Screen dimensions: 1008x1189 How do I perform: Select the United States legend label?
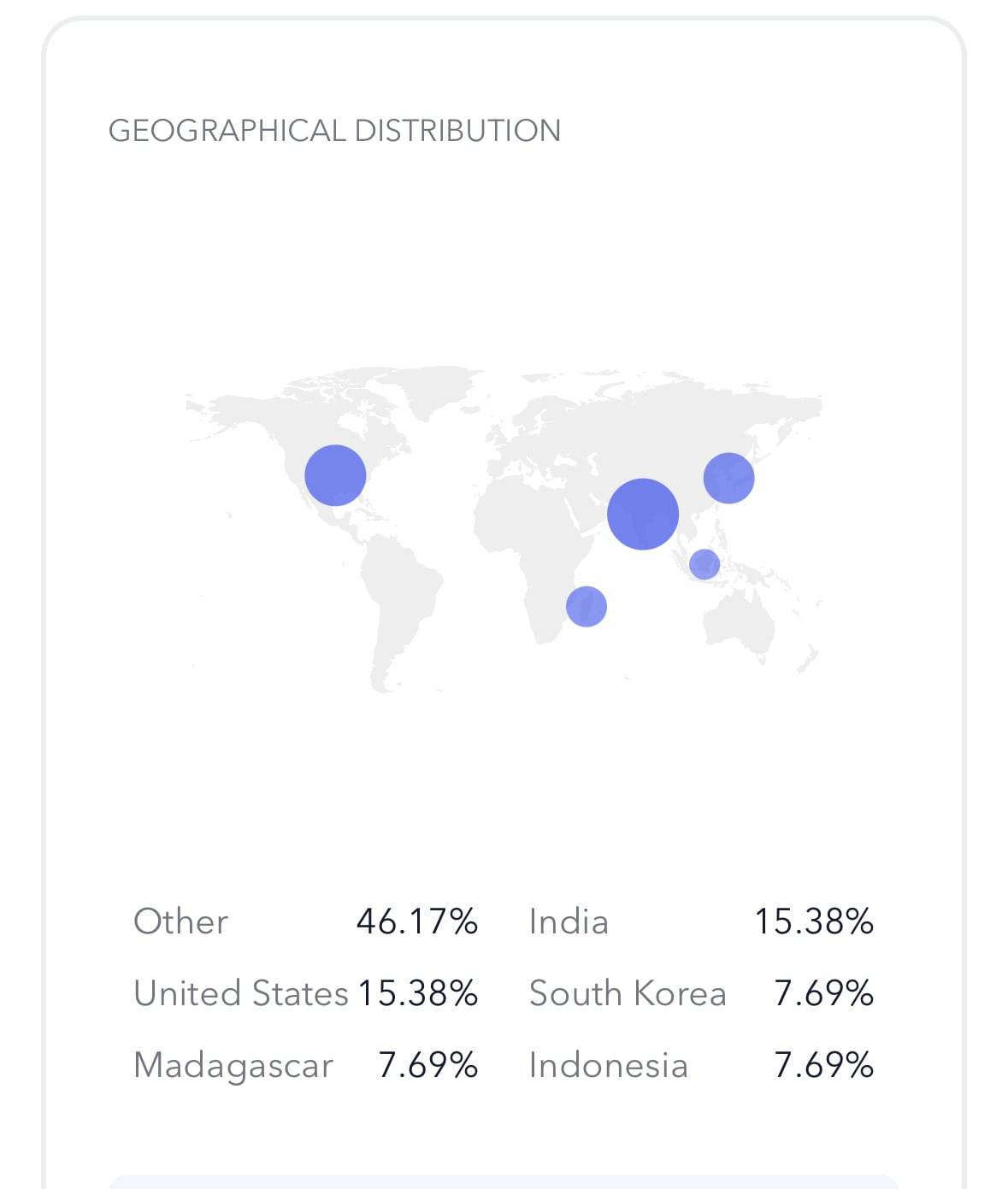[x=241, y=993]
